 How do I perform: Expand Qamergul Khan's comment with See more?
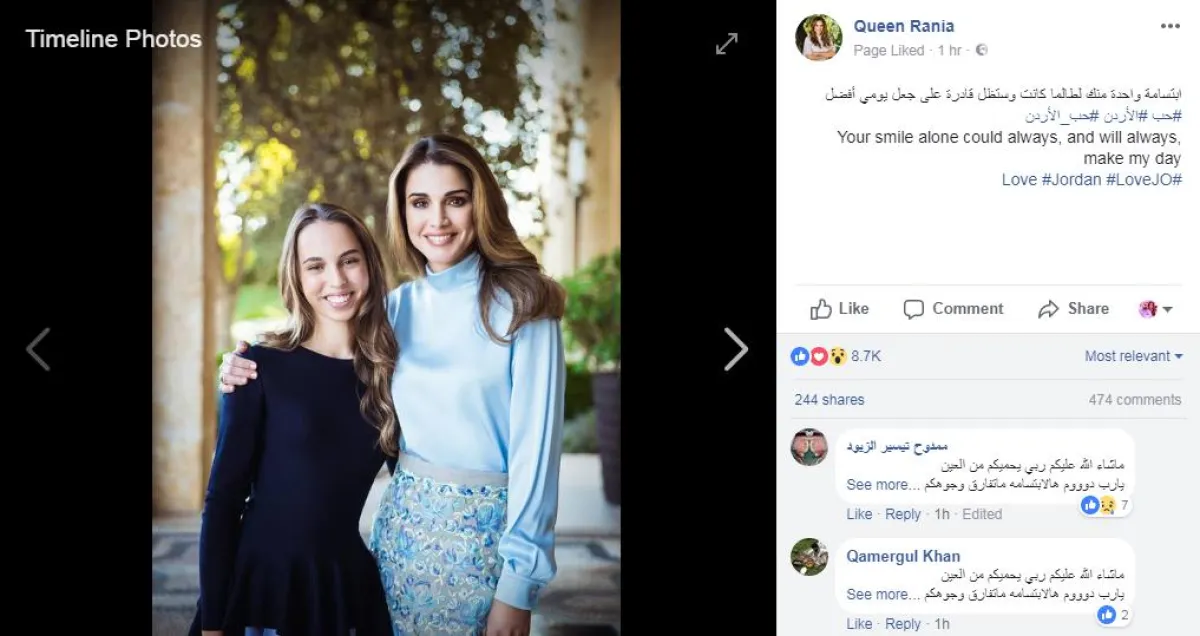(x=878, y=595)
